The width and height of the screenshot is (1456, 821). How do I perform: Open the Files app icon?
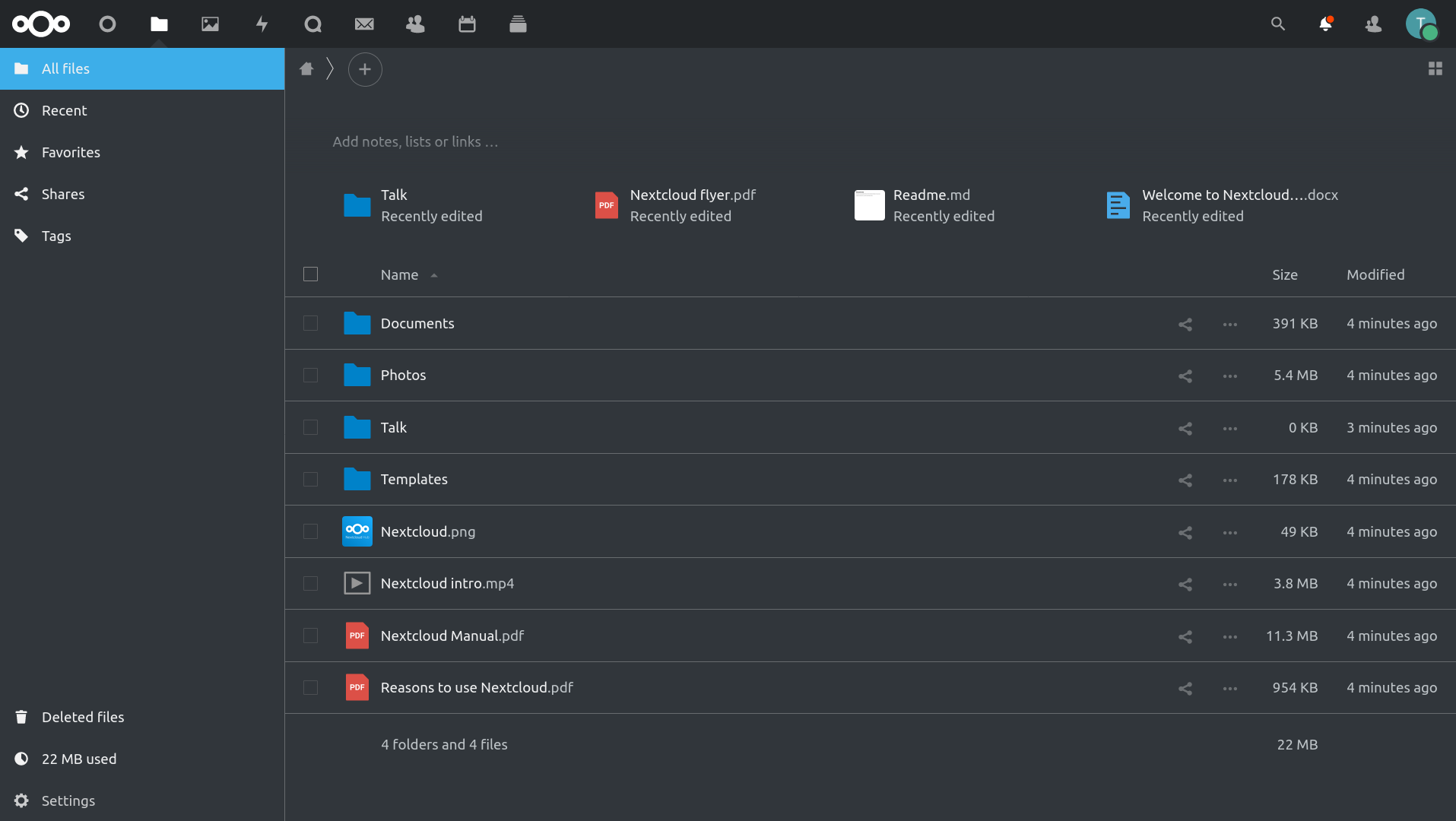(159, 24)
